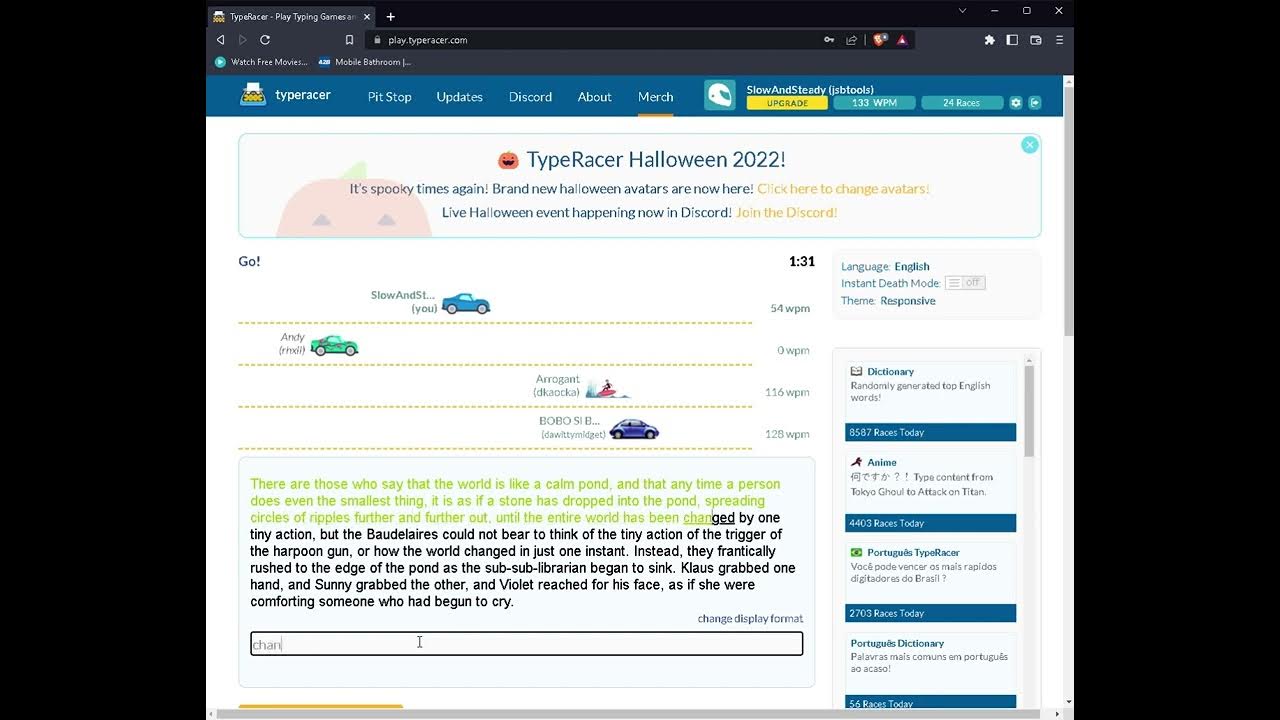Follow the Join the Discord! link

point(786,212)
